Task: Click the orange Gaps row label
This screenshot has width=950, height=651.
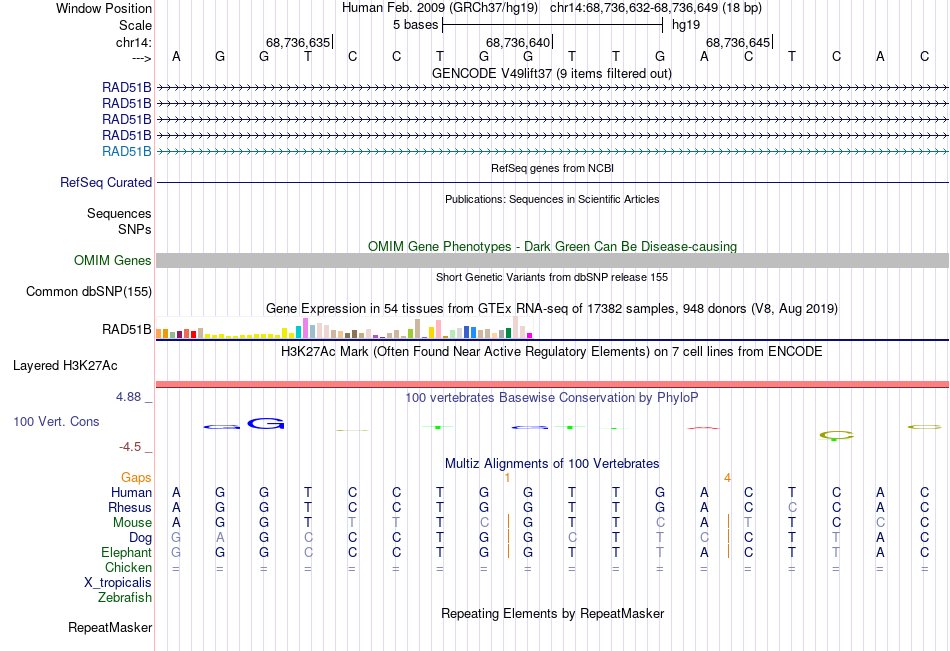Action: tap(136, 478)
